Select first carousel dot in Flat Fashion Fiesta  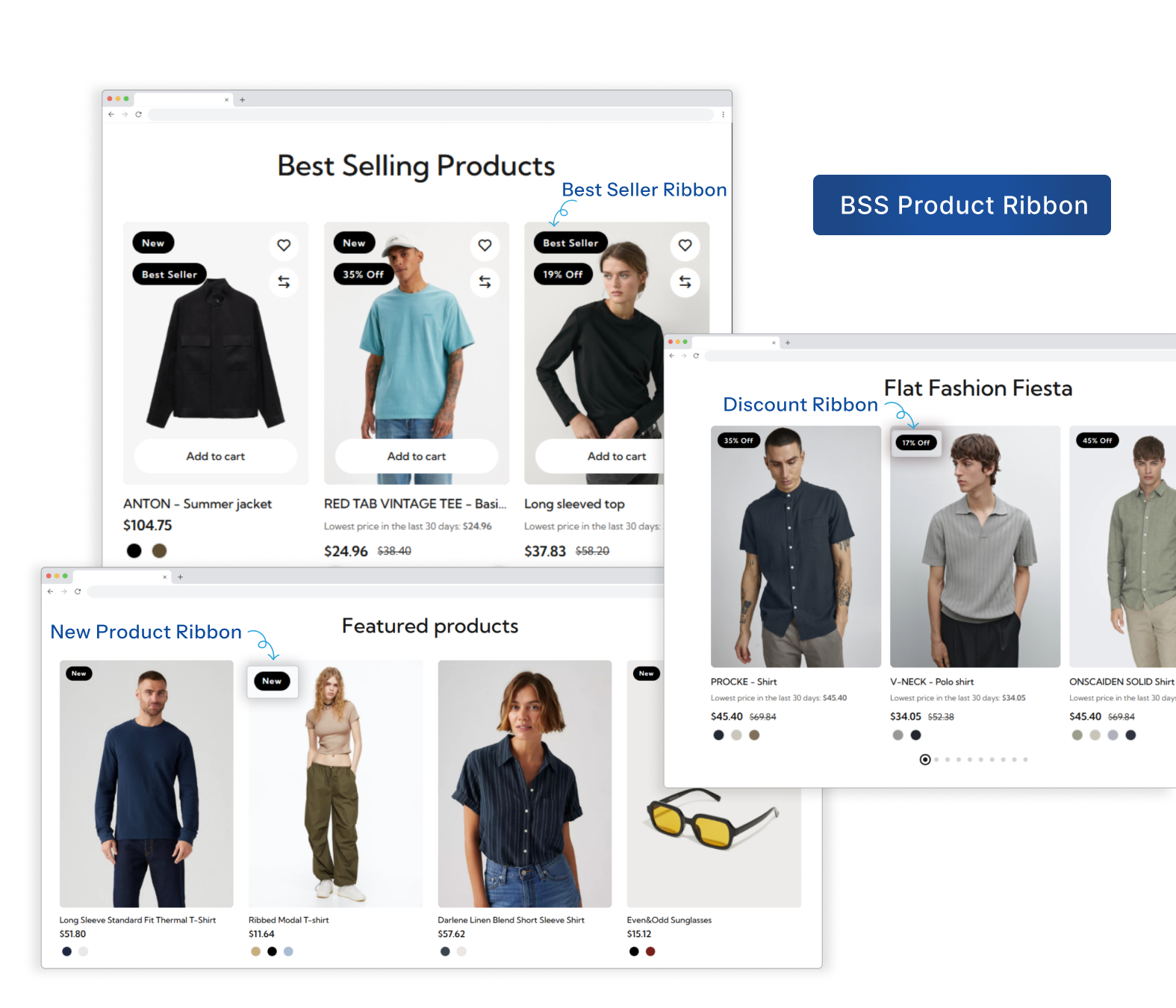tap(925, 759)
